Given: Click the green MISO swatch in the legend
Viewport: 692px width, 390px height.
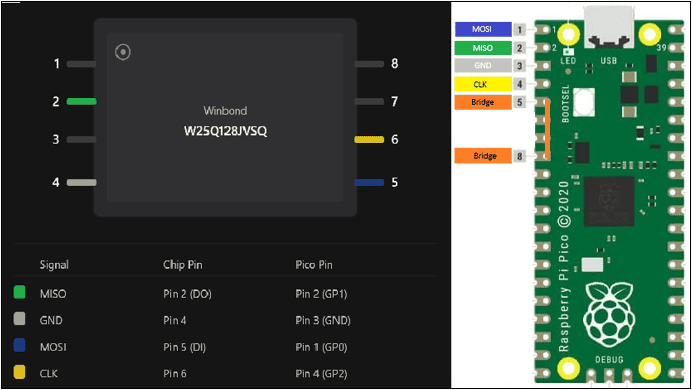Looking at the screenshot, I should pyautogui.click(x=19, y=292).
